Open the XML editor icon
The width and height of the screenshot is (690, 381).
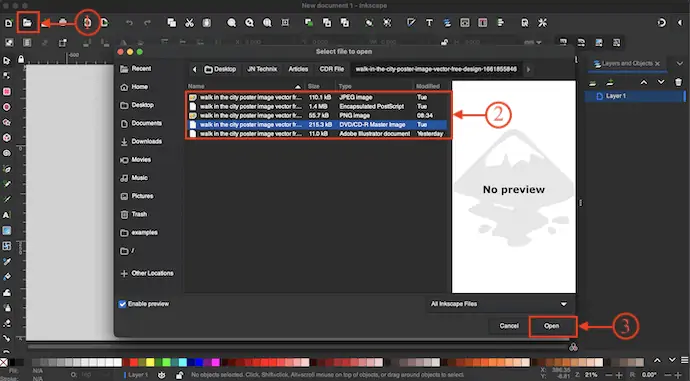coord(465,23)
